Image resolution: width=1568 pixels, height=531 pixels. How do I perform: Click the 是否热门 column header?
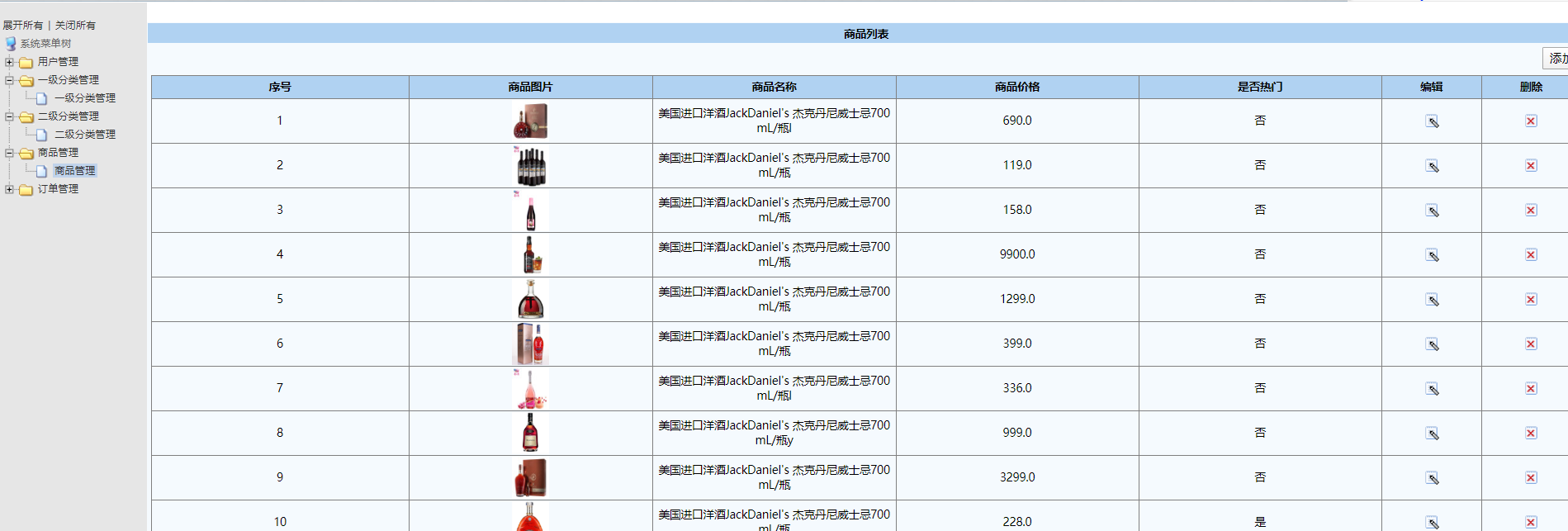point(1260,87)
